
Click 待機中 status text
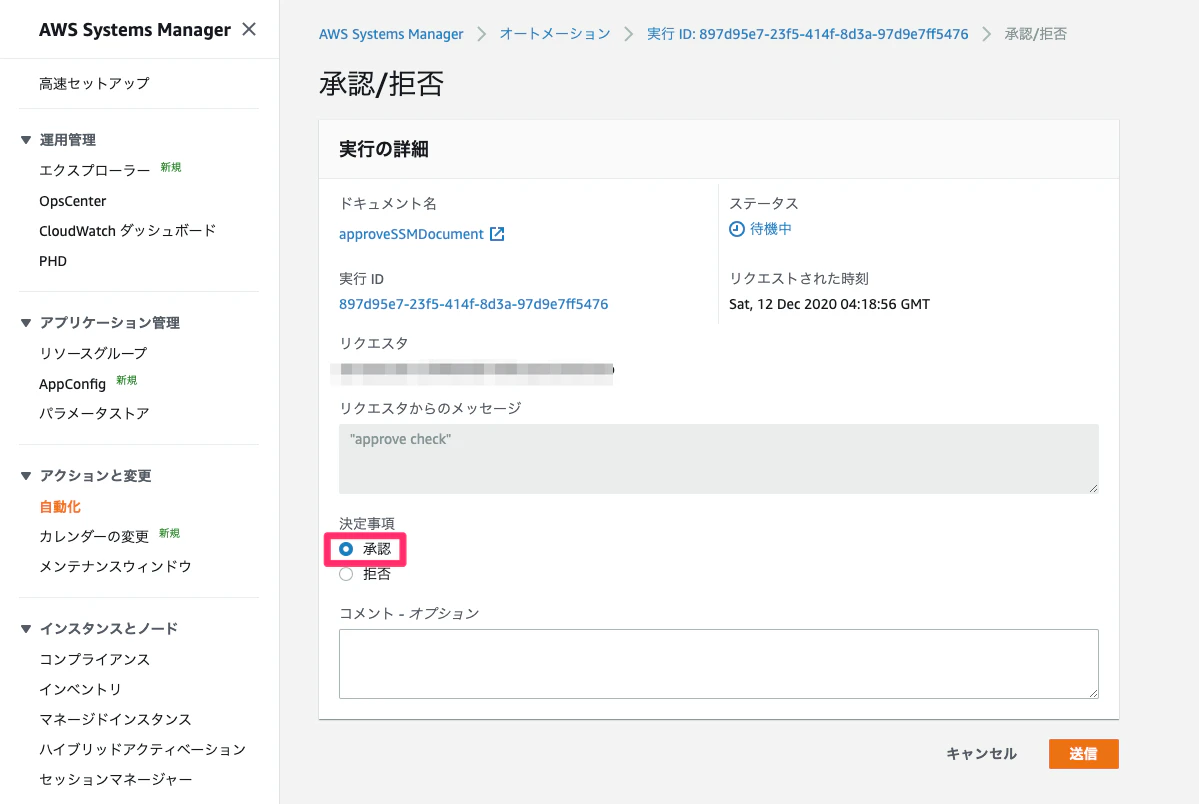tap(771, 229)
